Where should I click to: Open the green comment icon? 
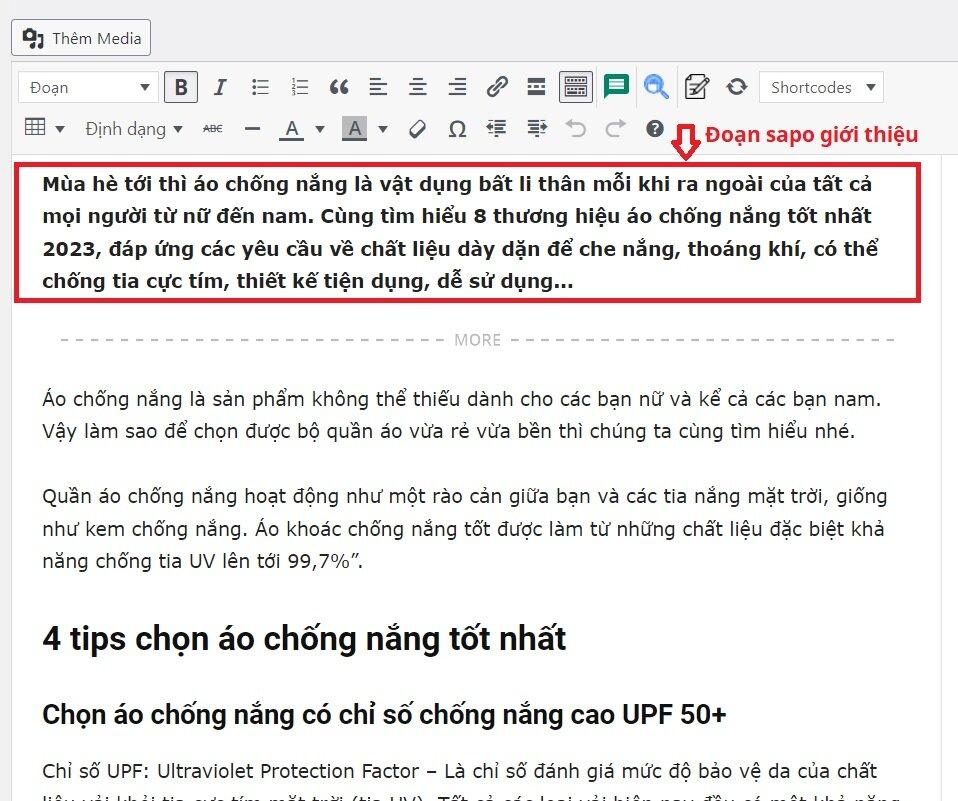pyautogui.click(x=616, y=87)
